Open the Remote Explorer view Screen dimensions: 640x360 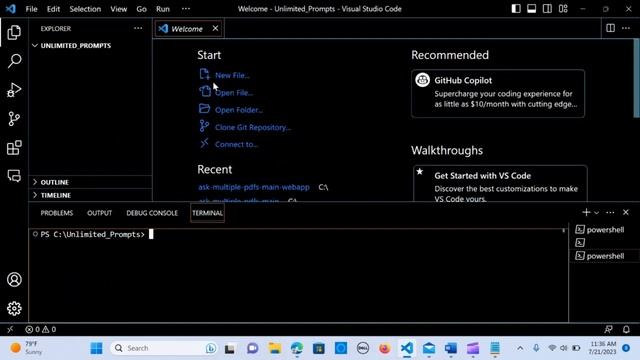click(x=14, y=176)
